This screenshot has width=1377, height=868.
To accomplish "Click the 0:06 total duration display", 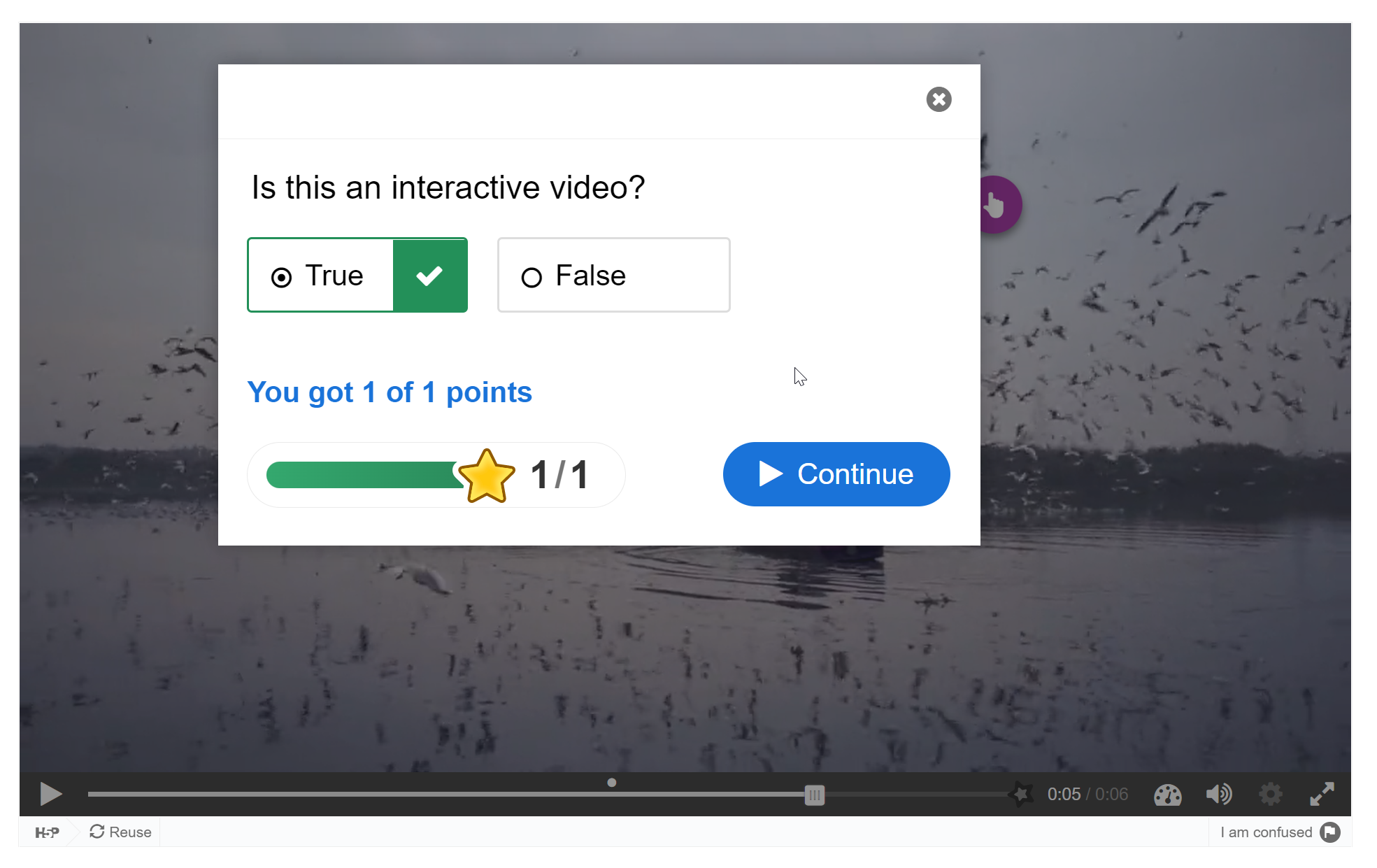I will click(x=1112, y=794).
